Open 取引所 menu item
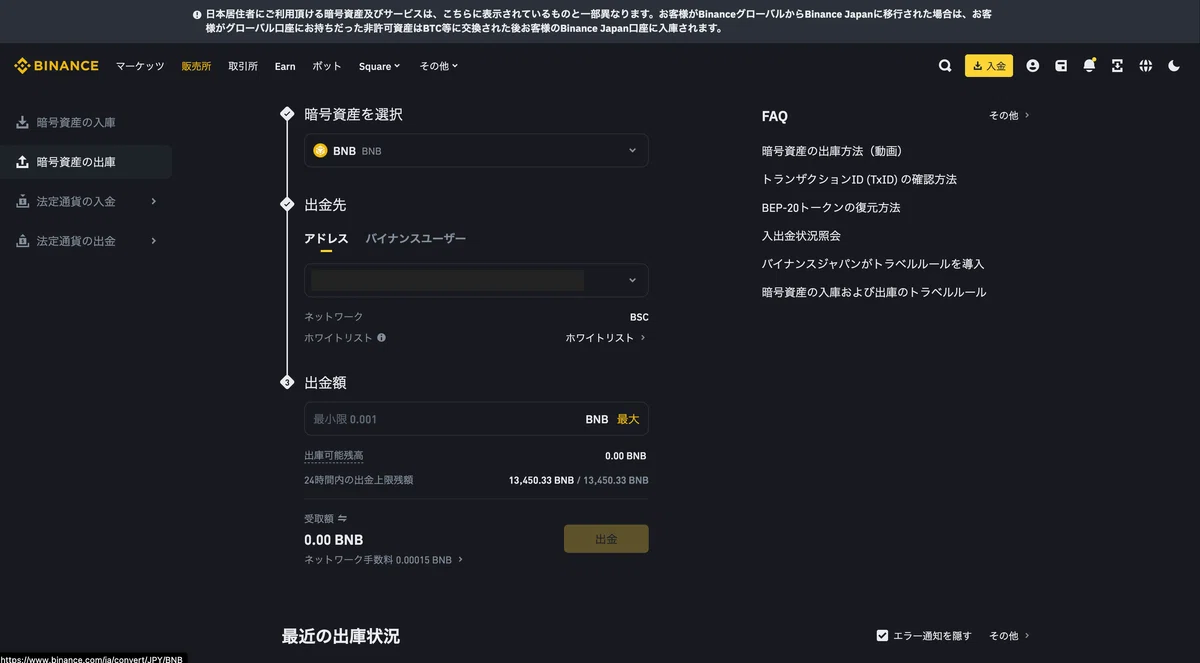The image size is (1200, 663). pyautogui.click(x=243, y=66)
